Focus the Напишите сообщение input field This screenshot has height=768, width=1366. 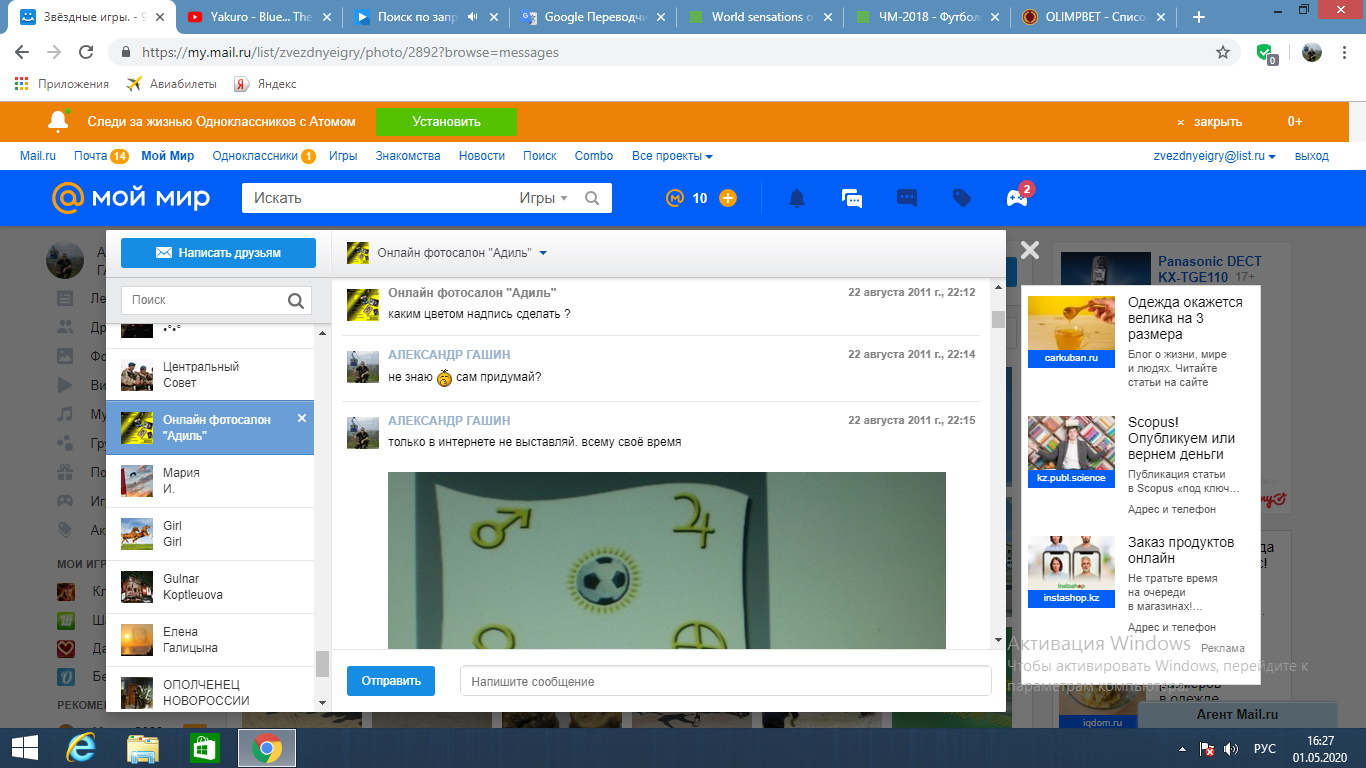[725, 681]
